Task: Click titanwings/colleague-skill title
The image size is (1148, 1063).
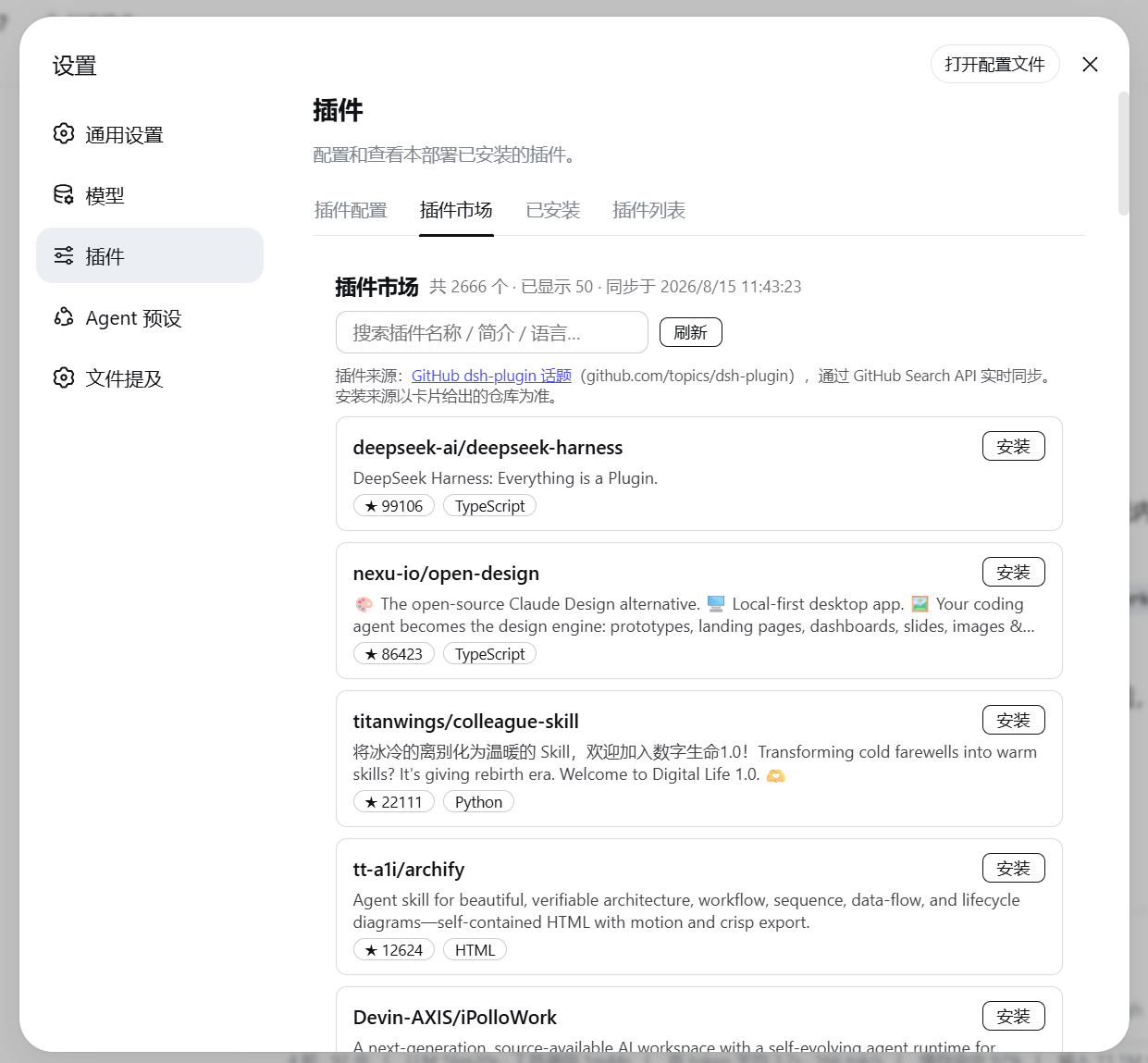Action: 465,722
